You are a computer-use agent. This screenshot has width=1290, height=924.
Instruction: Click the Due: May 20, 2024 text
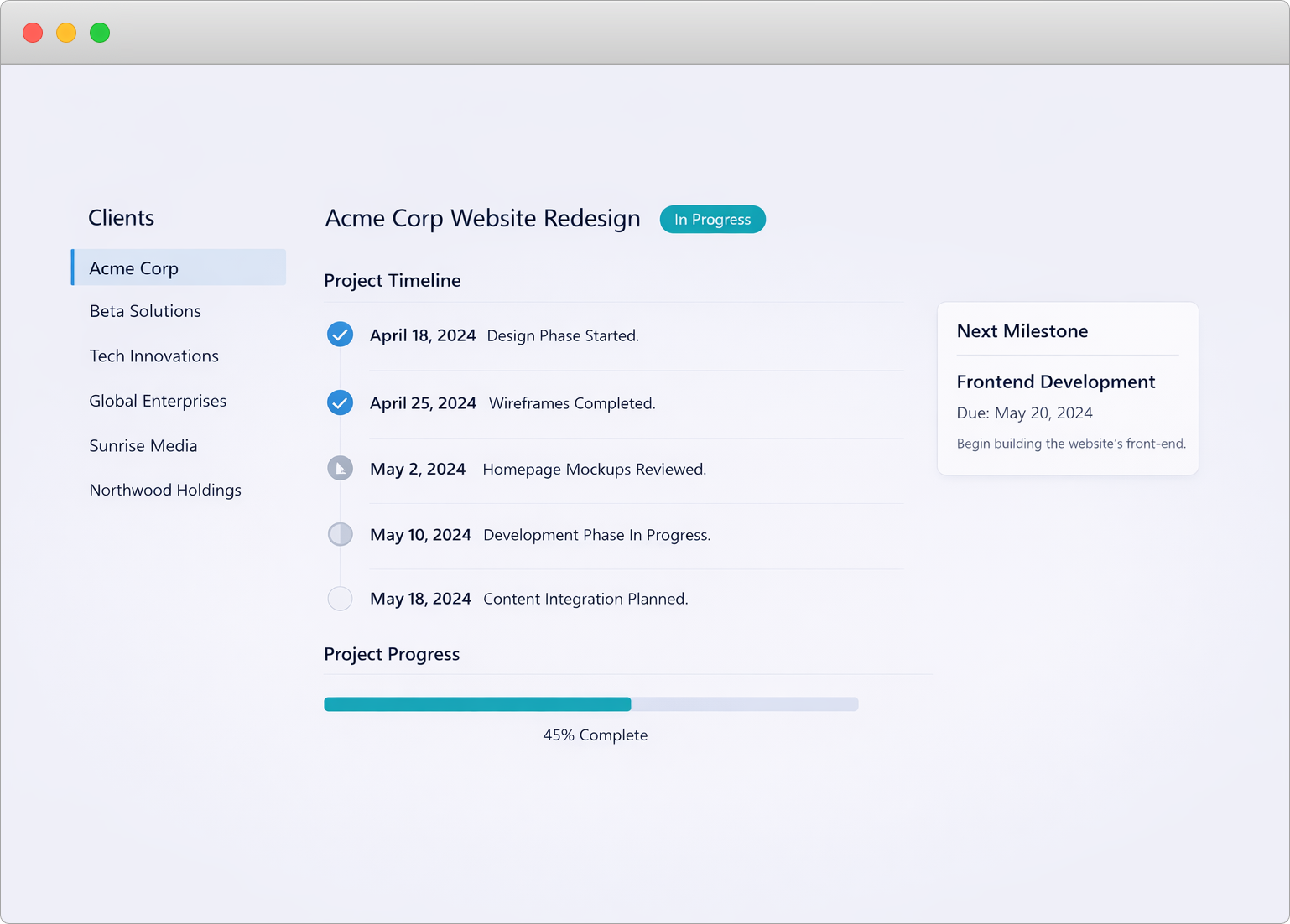coord(1024,413)
